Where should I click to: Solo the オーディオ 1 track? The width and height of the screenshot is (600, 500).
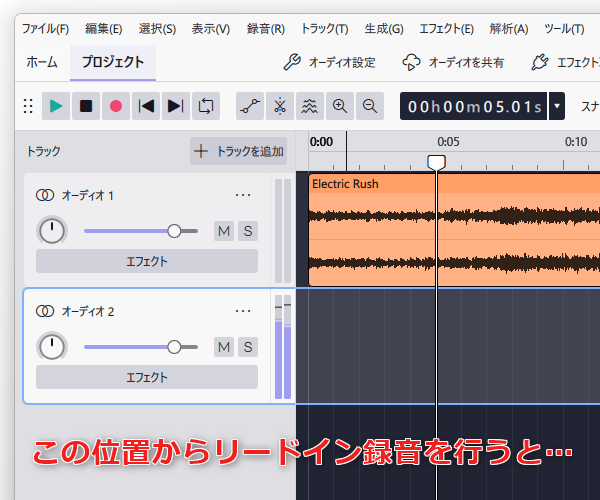[x=248, y=231]
